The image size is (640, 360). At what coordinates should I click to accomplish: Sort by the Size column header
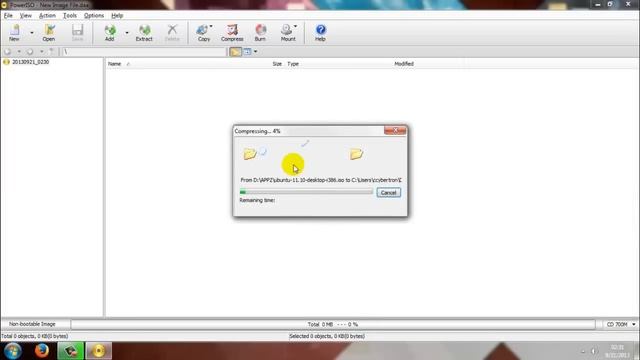coord(277,64)
